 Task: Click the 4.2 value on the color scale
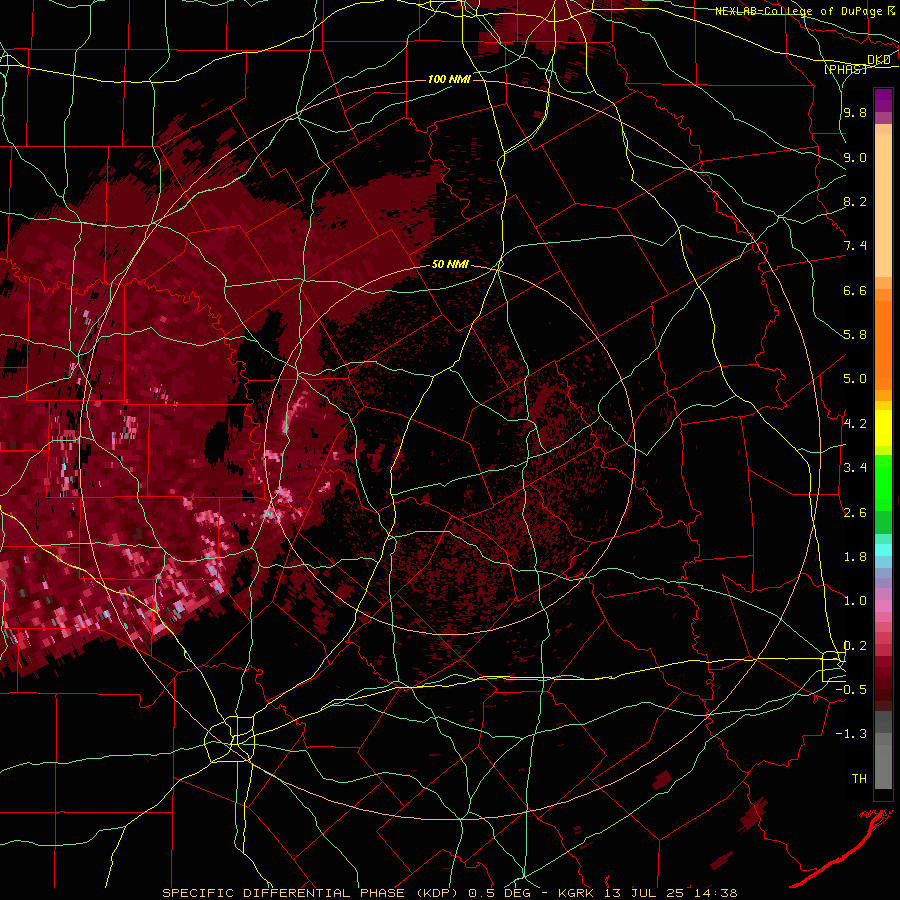[x=855, y=424]
